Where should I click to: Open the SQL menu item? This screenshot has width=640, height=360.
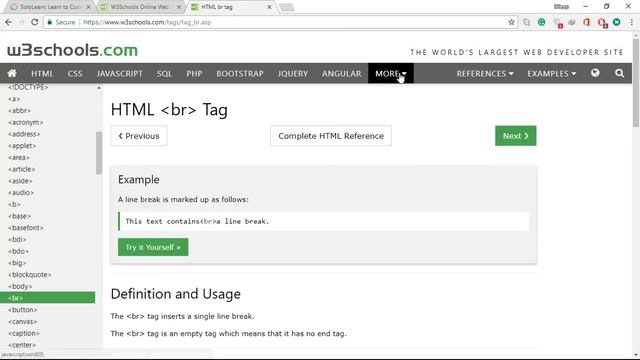click(164, 73)
